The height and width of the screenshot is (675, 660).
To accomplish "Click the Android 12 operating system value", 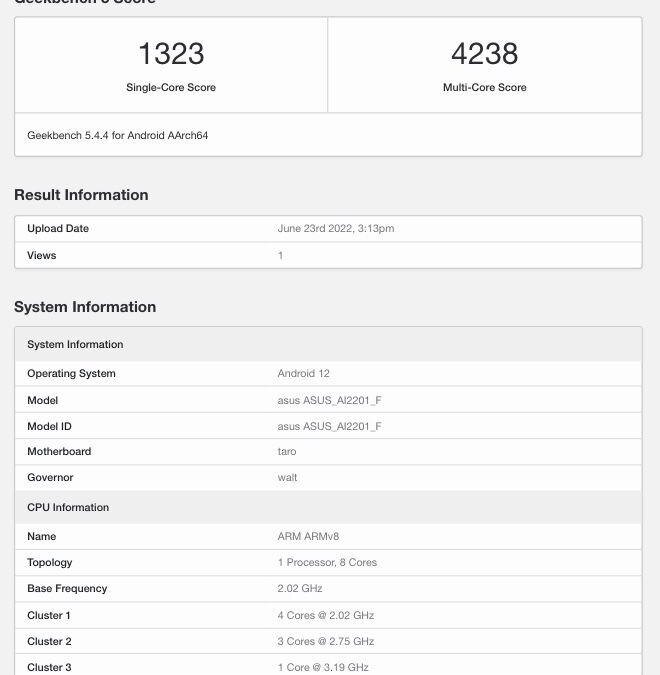I will (x=303, y=374).
